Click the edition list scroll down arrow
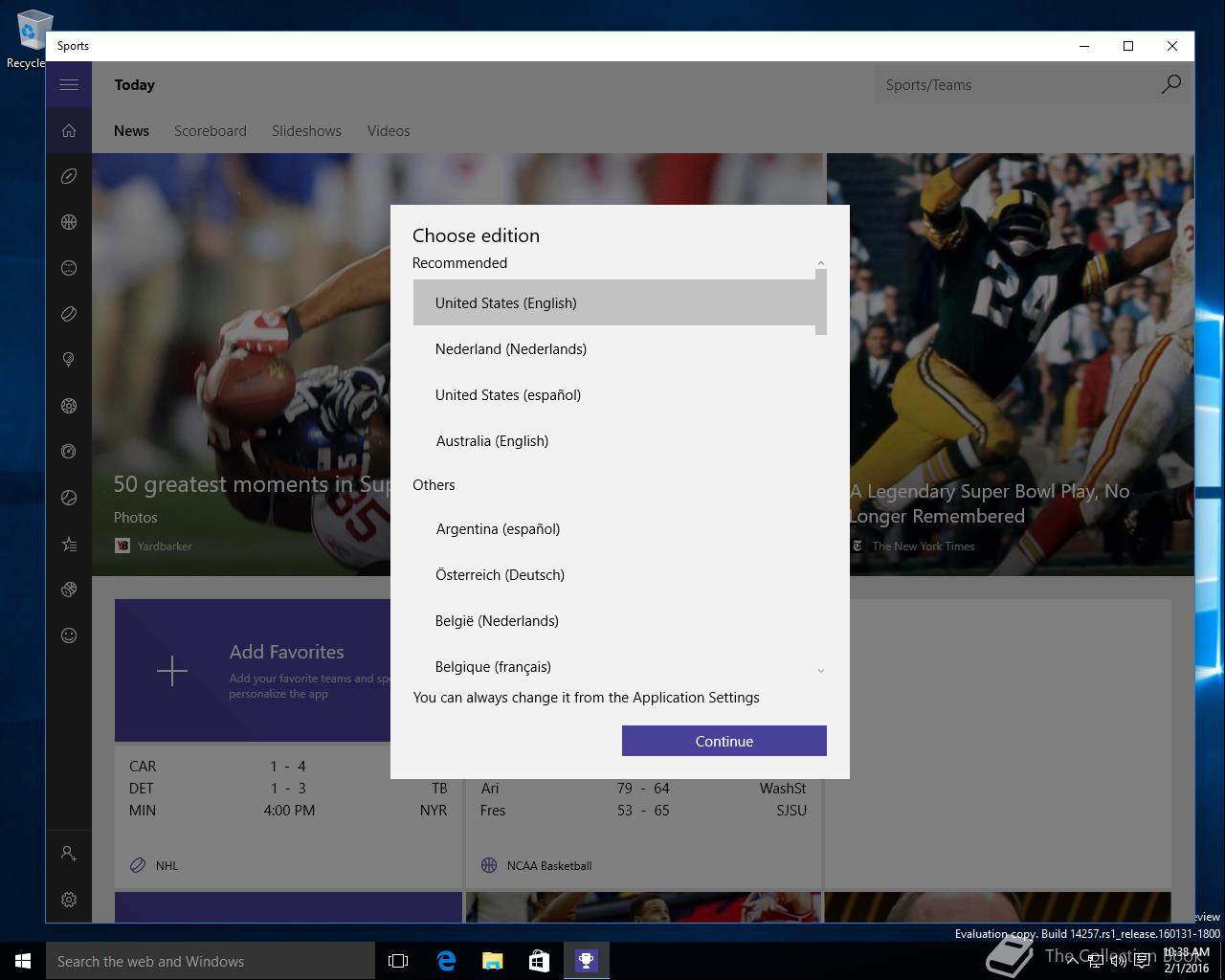This screenshot has height=980, width=1225. pos(821,671)
